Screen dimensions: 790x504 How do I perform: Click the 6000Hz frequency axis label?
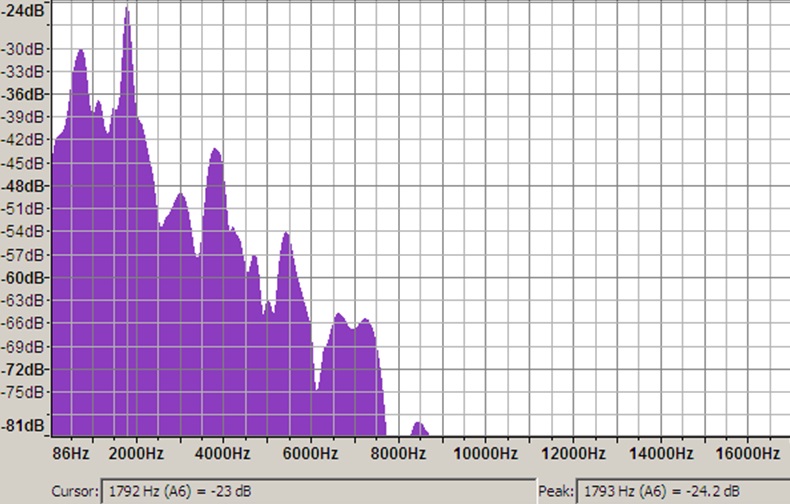pyautogui.click(x=311, y=453)
